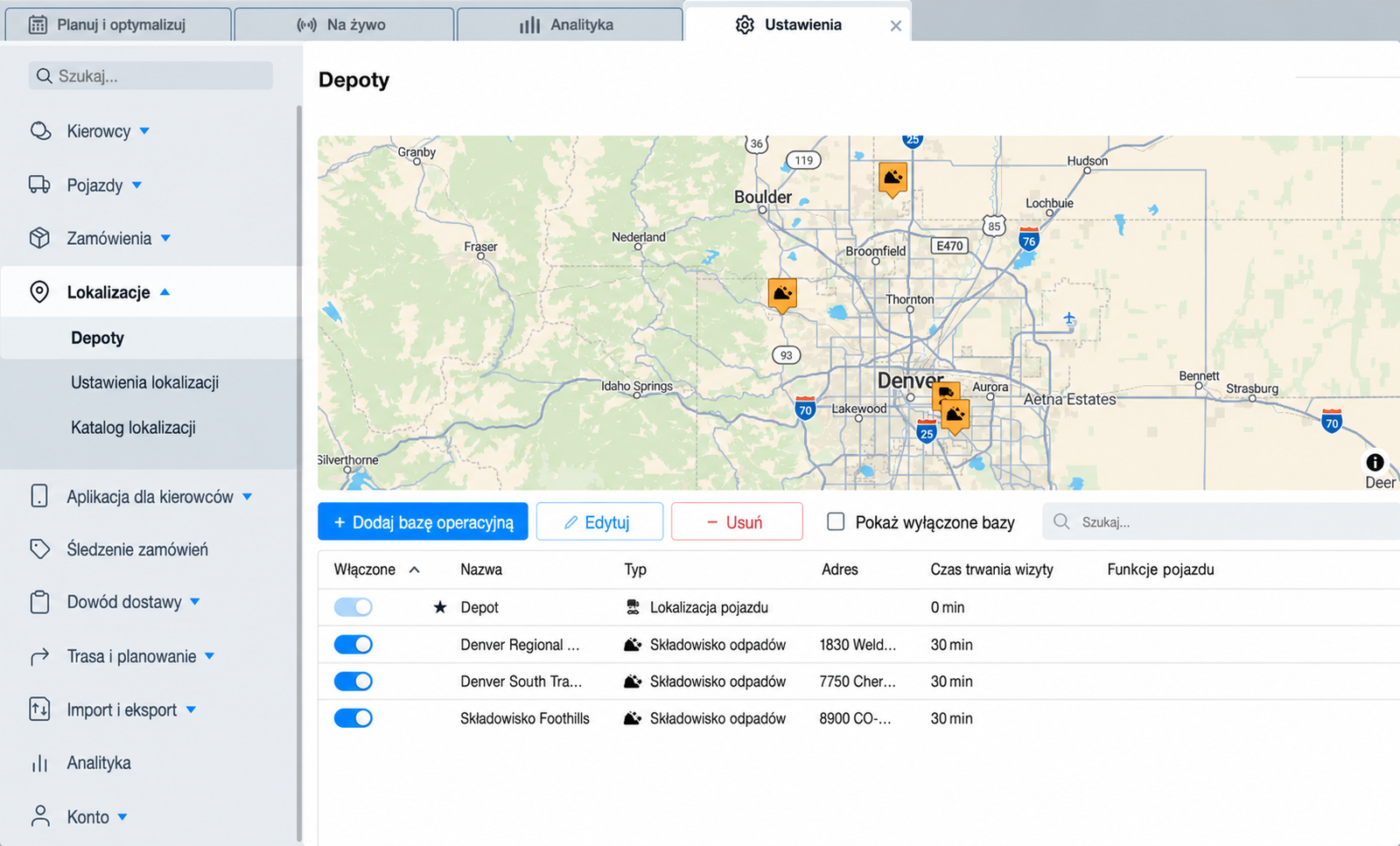Select the Depoty submenu item
Screen dimensions: 1400x846
pyautogui.click(x=97, y=338)
